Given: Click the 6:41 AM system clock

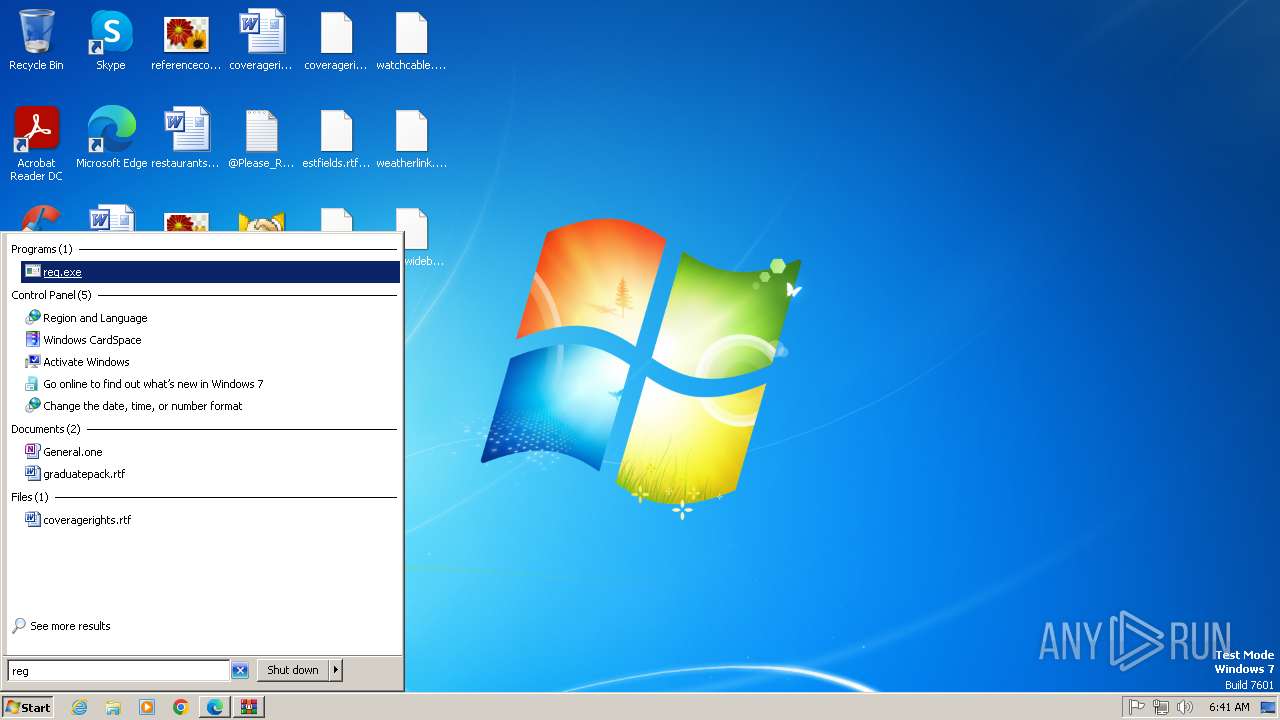Looking at the screenshot, I should (x=1229, y=707).
